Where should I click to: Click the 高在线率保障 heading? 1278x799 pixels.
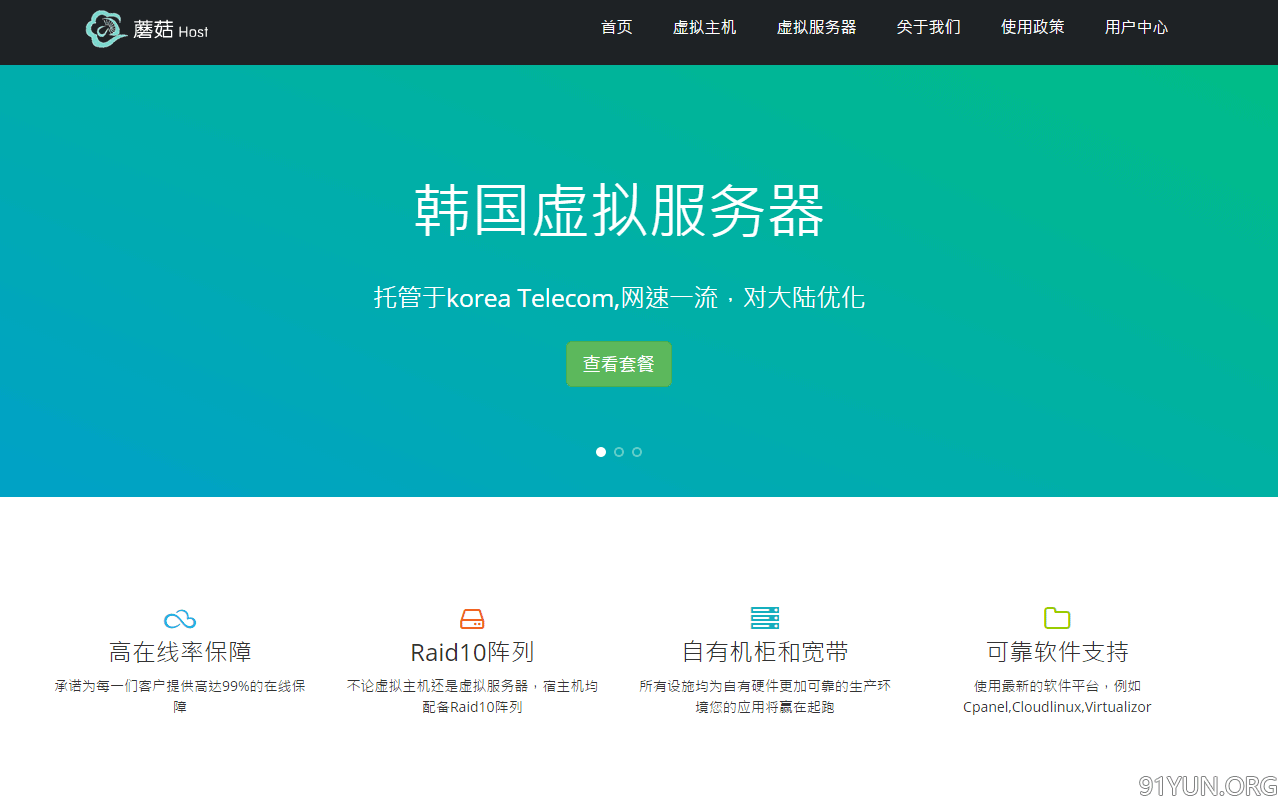pyautogui.click(x=180, y=652)
